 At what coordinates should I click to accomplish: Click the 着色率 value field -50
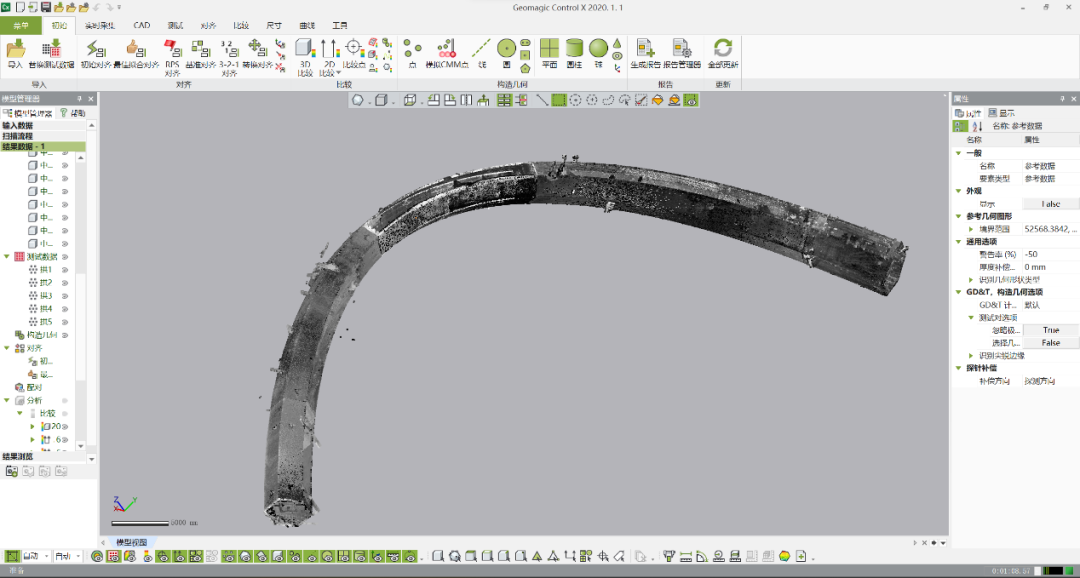click(x=1050, y=254)
